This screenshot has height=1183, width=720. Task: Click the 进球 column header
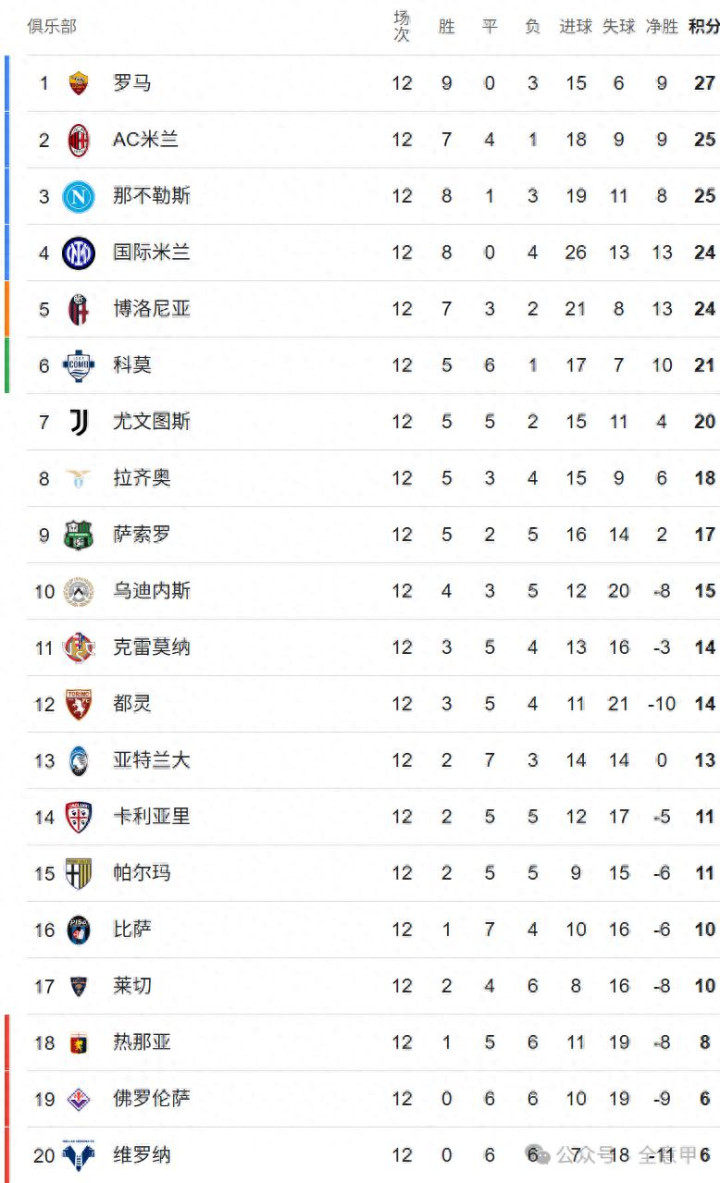pyautogui.click(x=576, y=27)
